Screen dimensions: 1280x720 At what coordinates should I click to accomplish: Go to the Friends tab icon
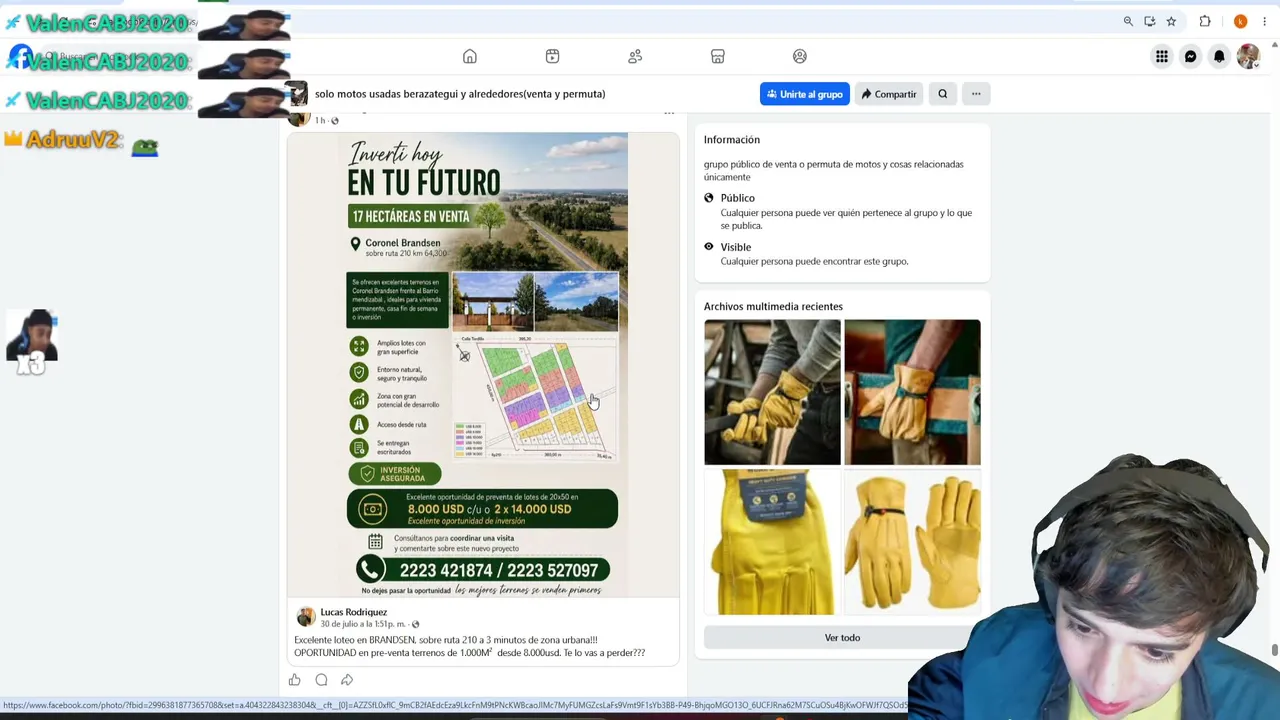click(x=635, y=57)
